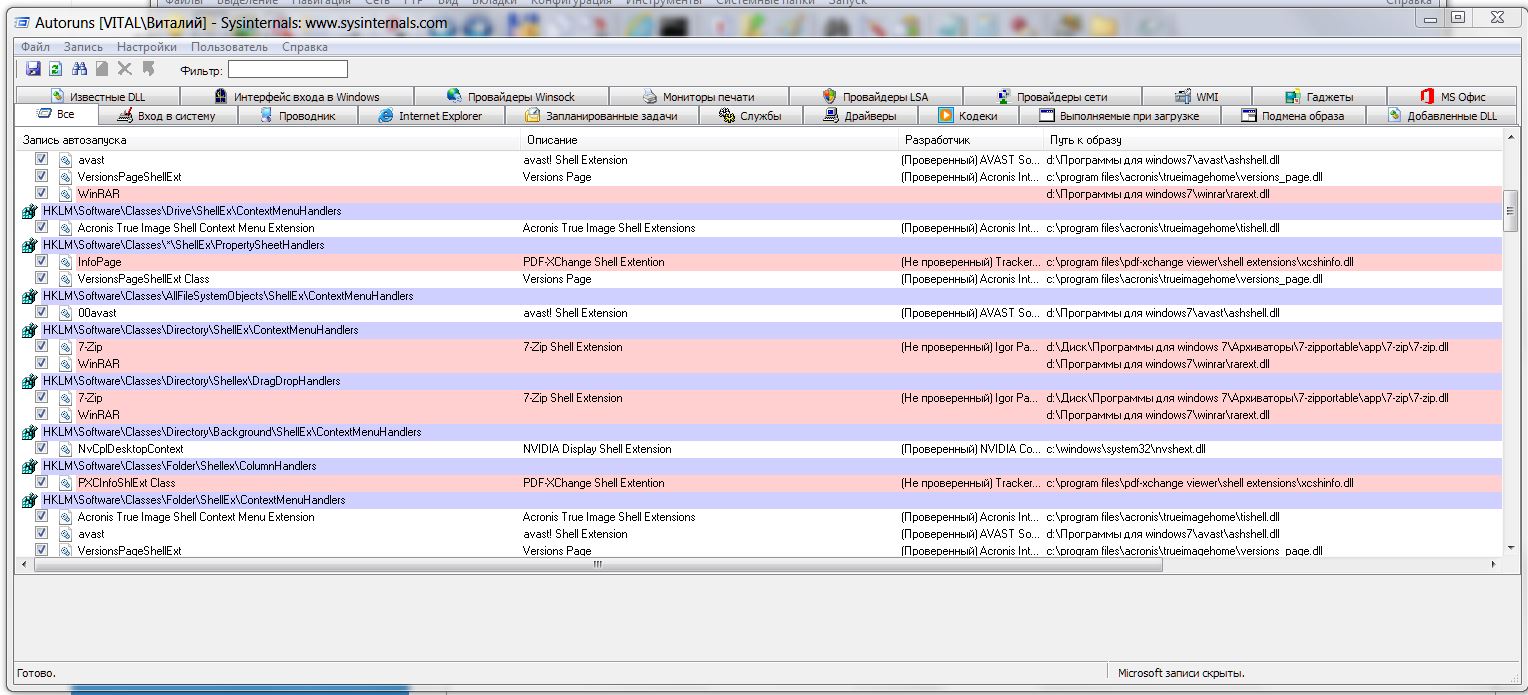Click the vertical scrollbar thumb of the list
The image size is (1528, 695).
click(1510, 211)
